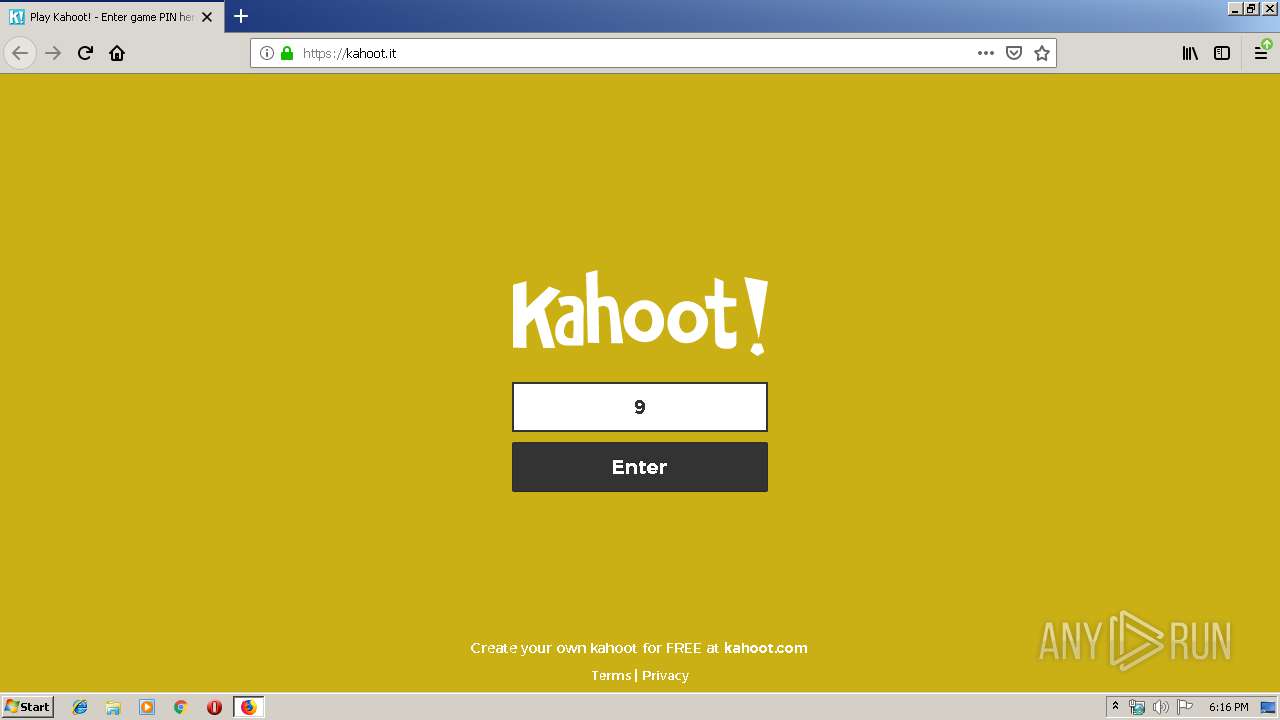Click the Kahoot! logo
Image resolution: width=1280 pixels, height=720 pixels.
[640, 312]
